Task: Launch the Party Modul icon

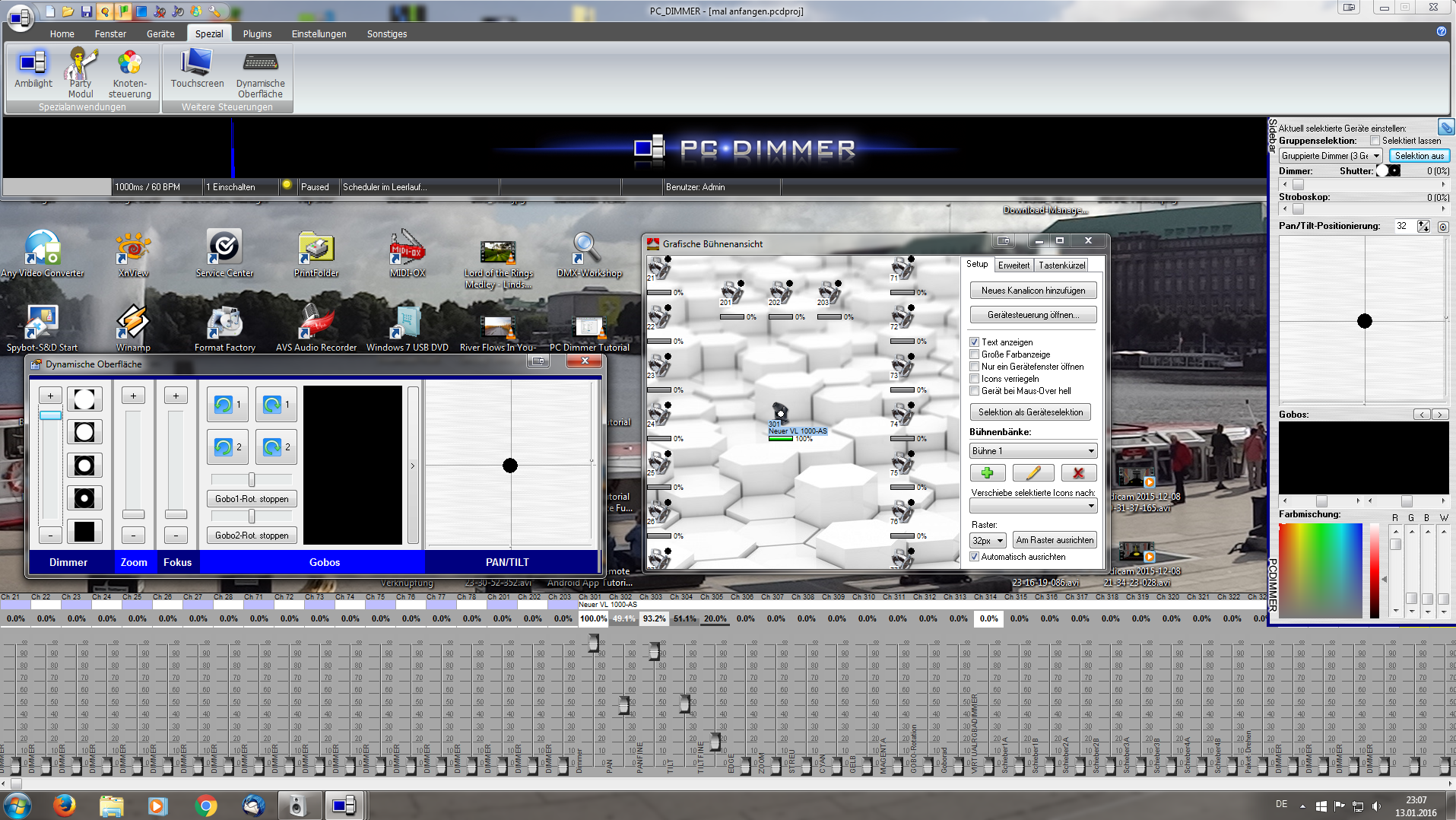Action: [x=81, y=72]
